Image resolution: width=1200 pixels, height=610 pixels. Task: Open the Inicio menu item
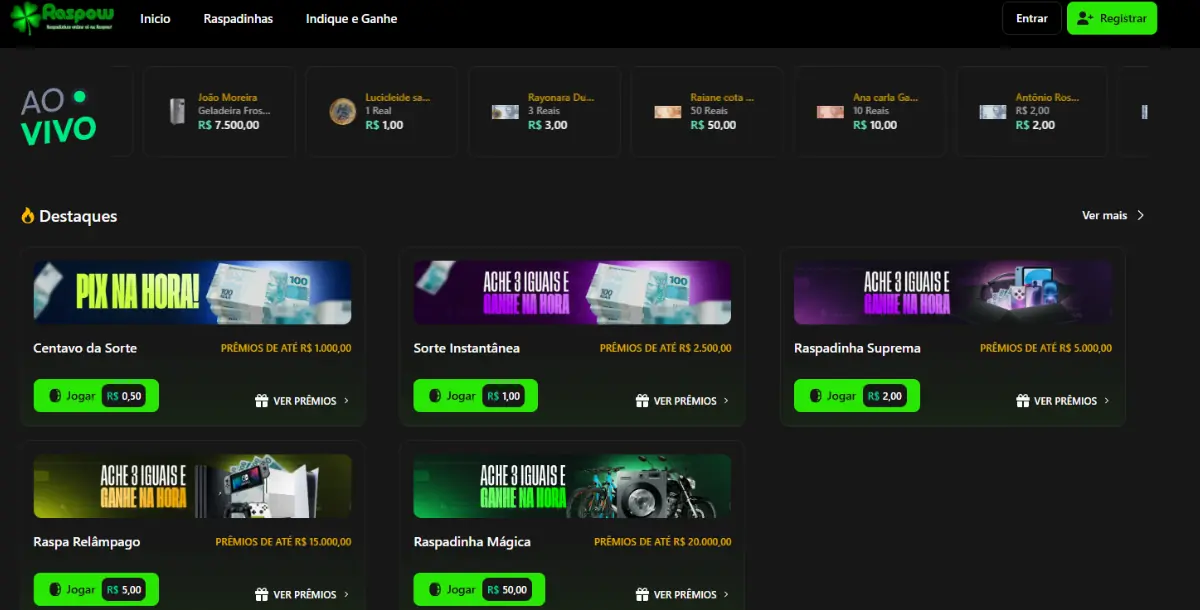(155, 19)
